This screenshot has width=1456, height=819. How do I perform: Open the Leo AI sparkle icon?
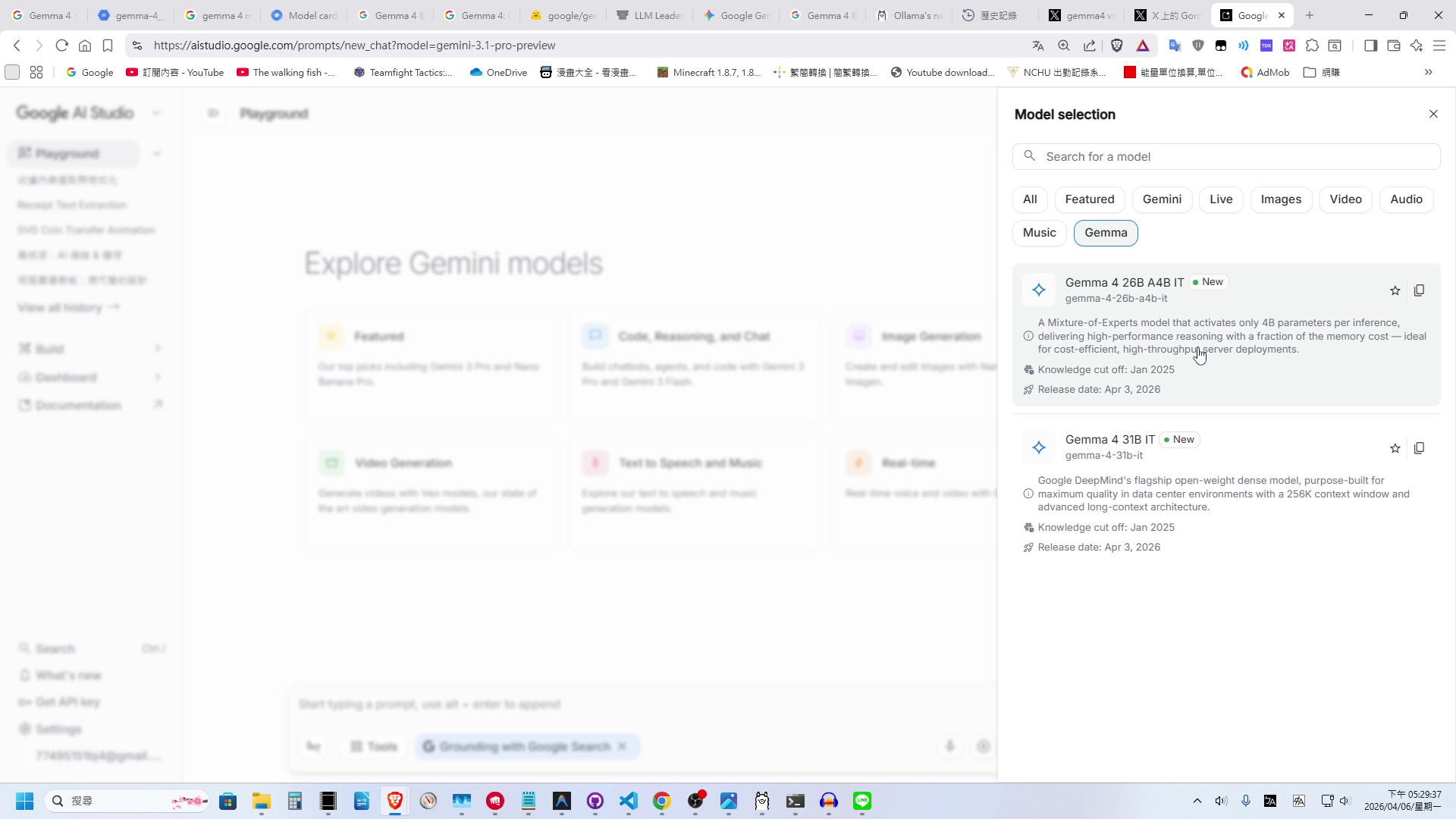pos(1417,45)
